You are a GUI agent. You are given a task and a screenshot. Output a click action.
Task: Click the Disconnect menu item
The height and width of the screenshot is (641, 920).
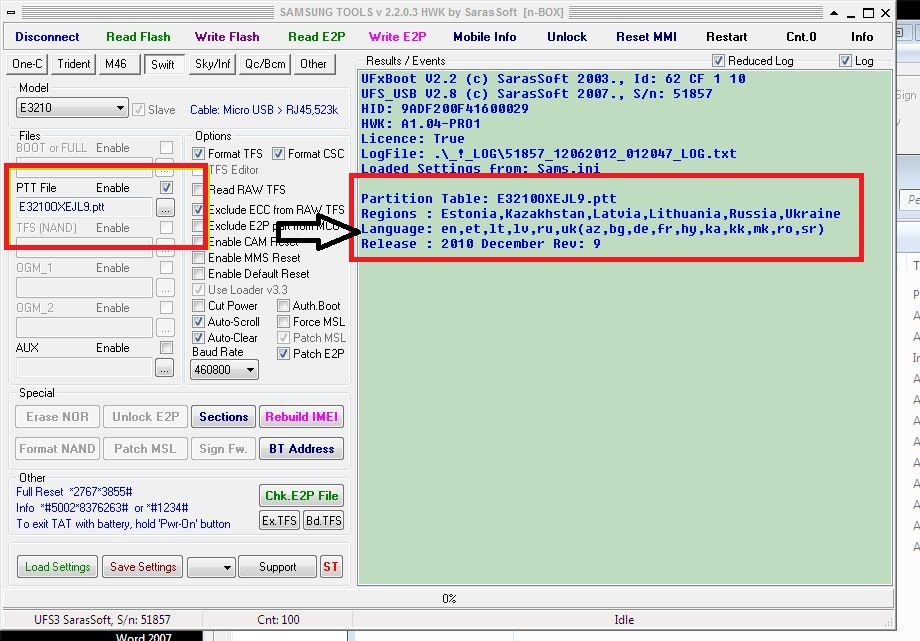(x=47, y=36)
